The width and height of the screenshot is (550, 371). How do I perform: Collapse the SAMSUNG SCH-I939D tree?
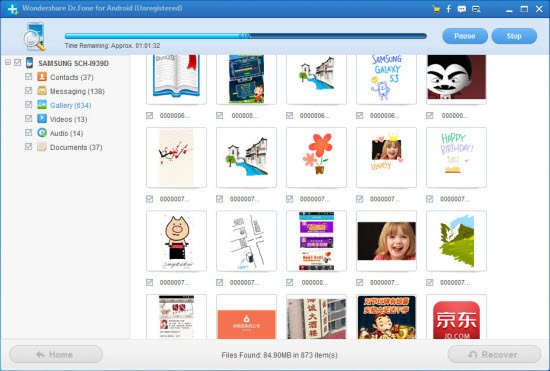(x=8, y=62)
